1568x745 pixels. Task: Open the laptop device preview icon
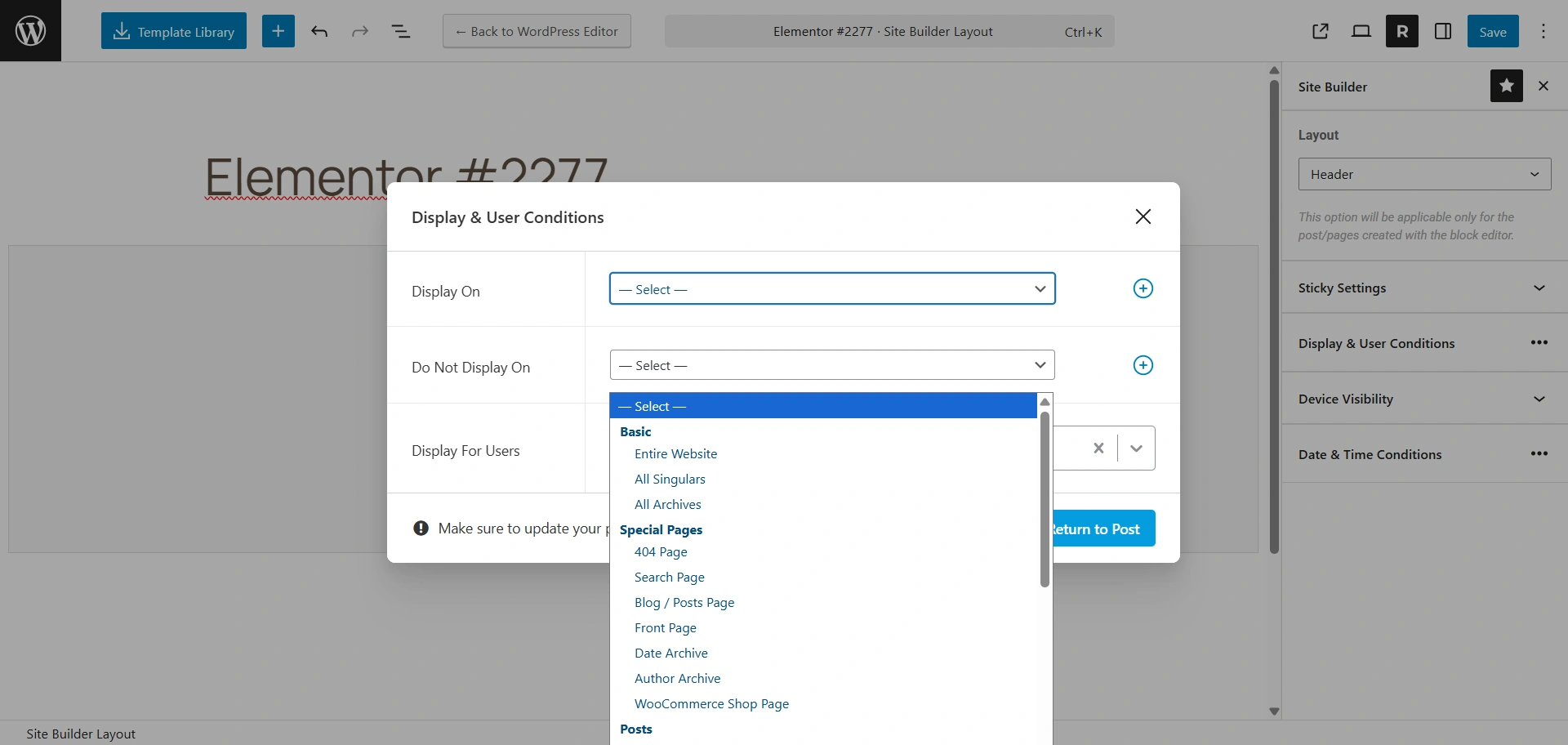click(1361, 31)
